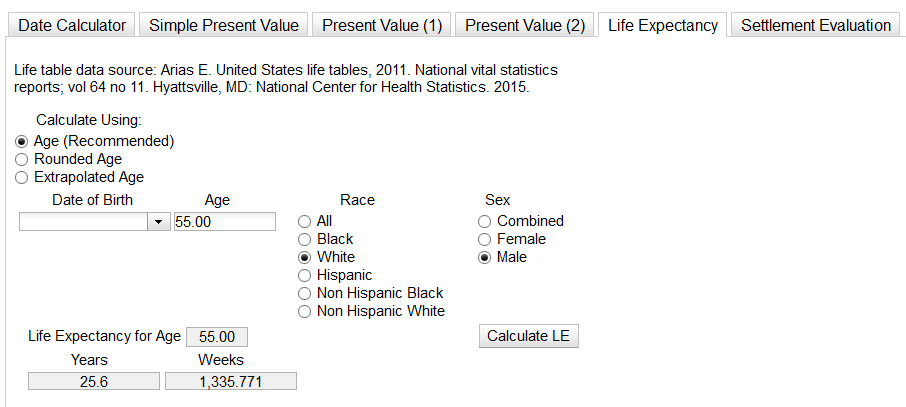Image resolution: width=906 pixels, height=407 pixels.
Task: Set Sex to Combined
Action: pyautogui.click(x=485, y=221)
